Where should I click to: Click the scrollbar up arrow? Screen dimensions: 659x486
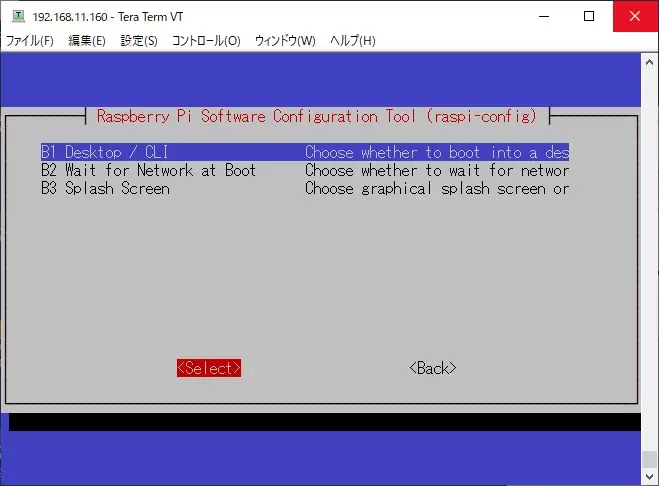649,63
